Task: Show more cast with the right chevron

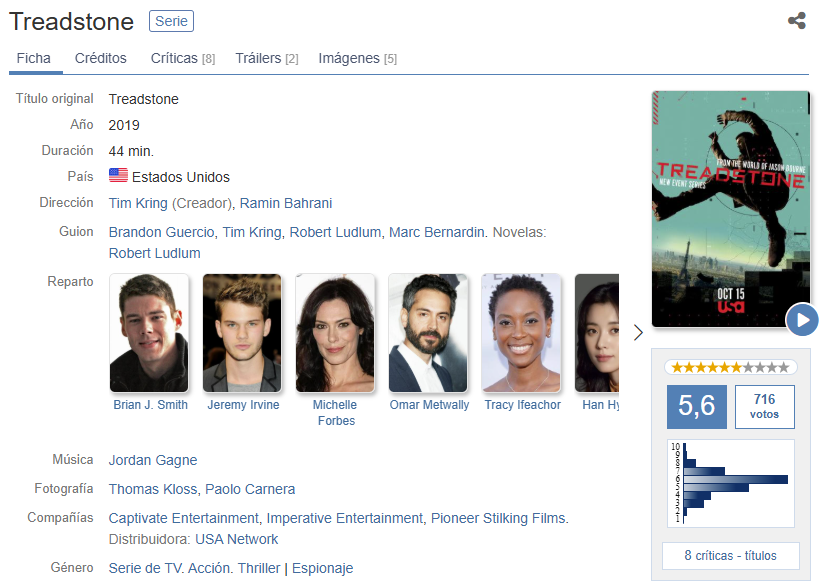Action: [638, 332]
